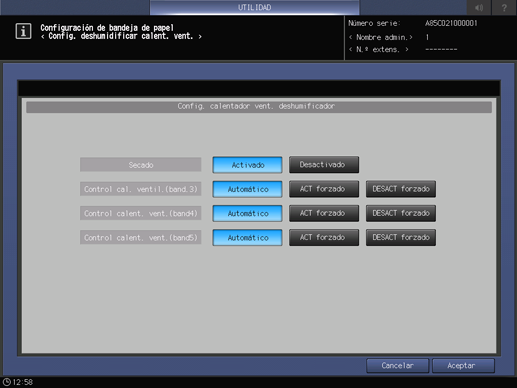Set Secado to Desactivado
The height and width of the screenshot is (388, 517).
[x=324, y=165]
